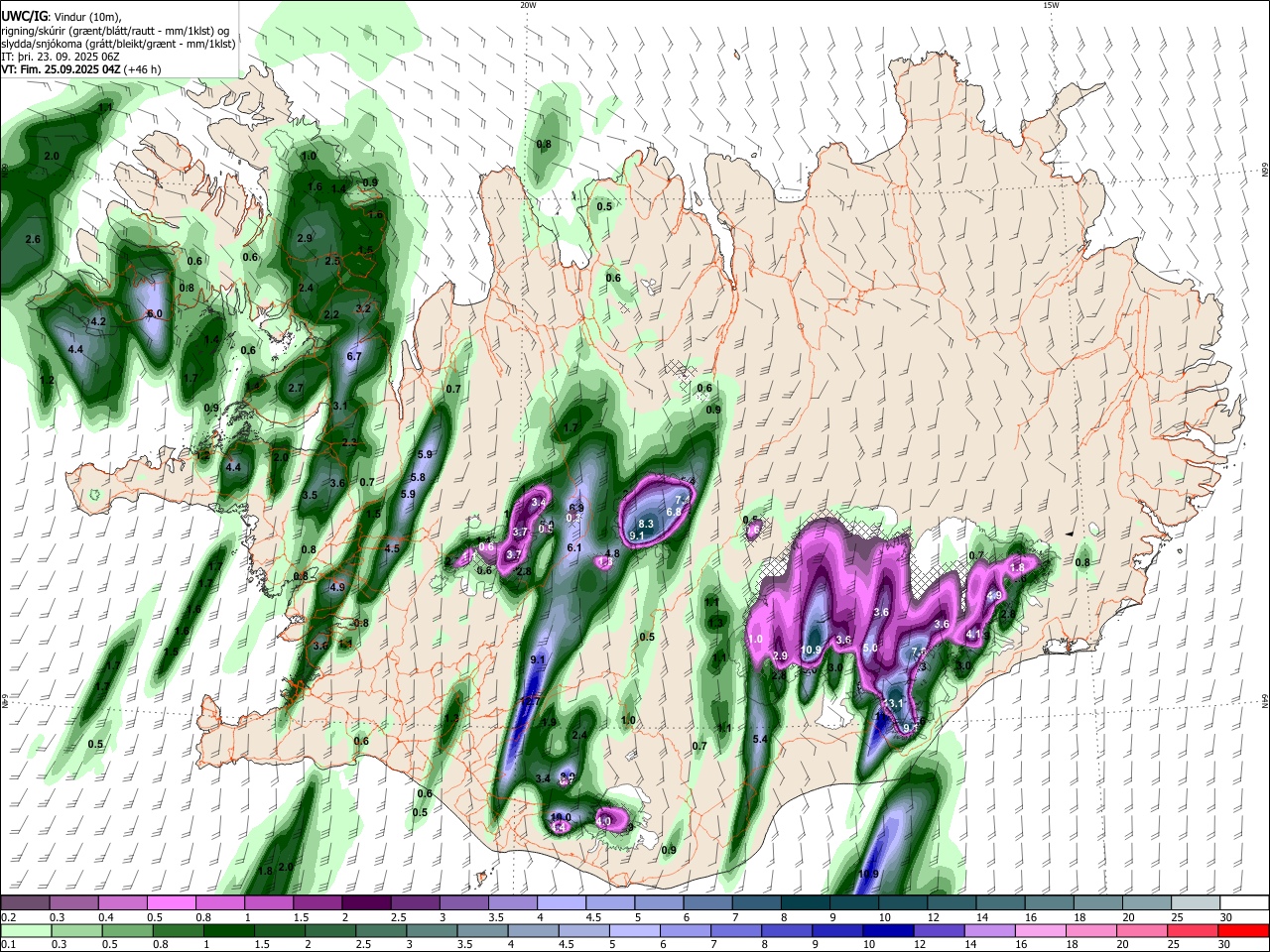Select top legend white swatch after 30
This screenshot has width=1270, height=952.
click(1246, 903)
